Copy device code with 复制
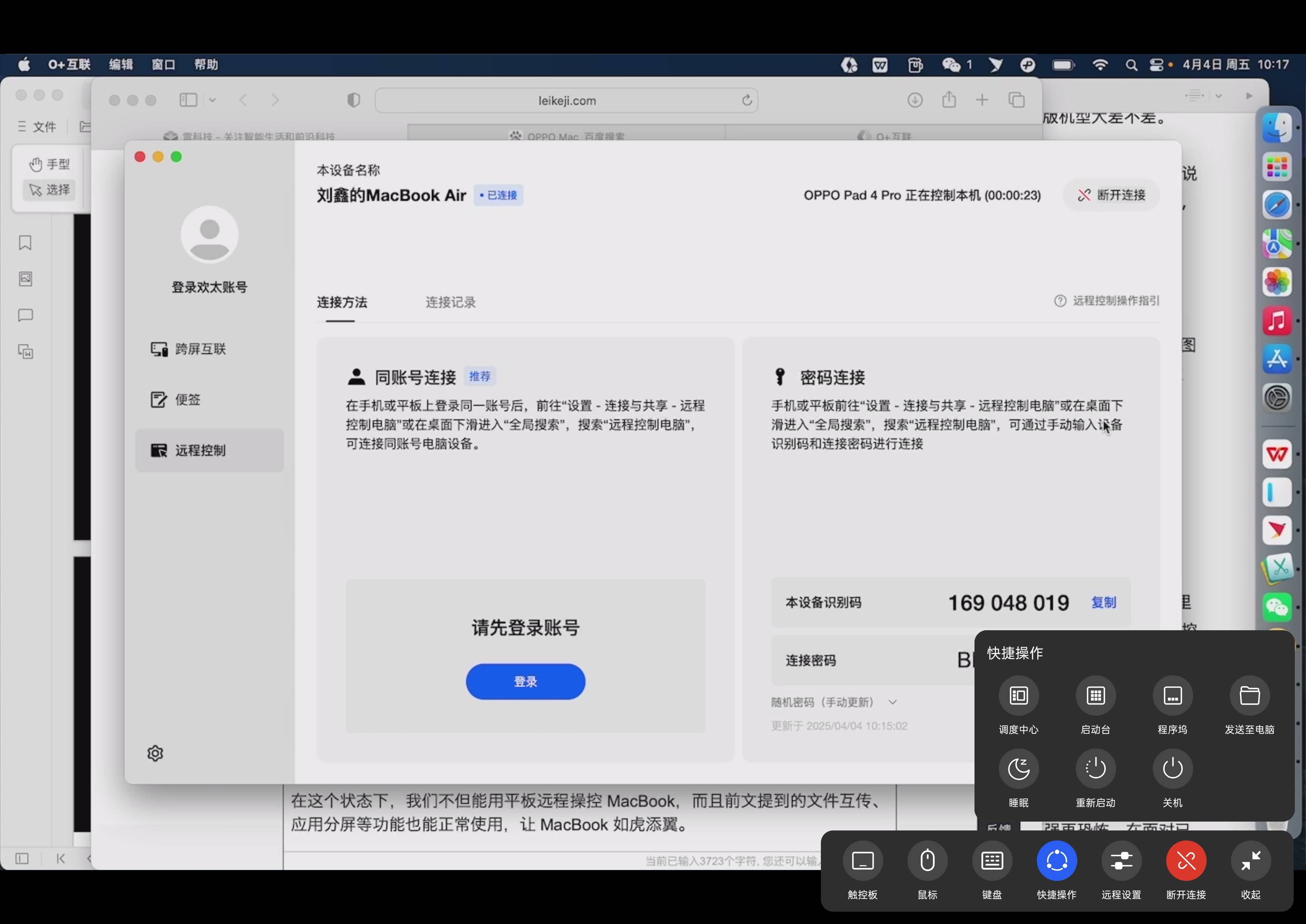Screen dimensions: 1306x924 [1103, 603]
